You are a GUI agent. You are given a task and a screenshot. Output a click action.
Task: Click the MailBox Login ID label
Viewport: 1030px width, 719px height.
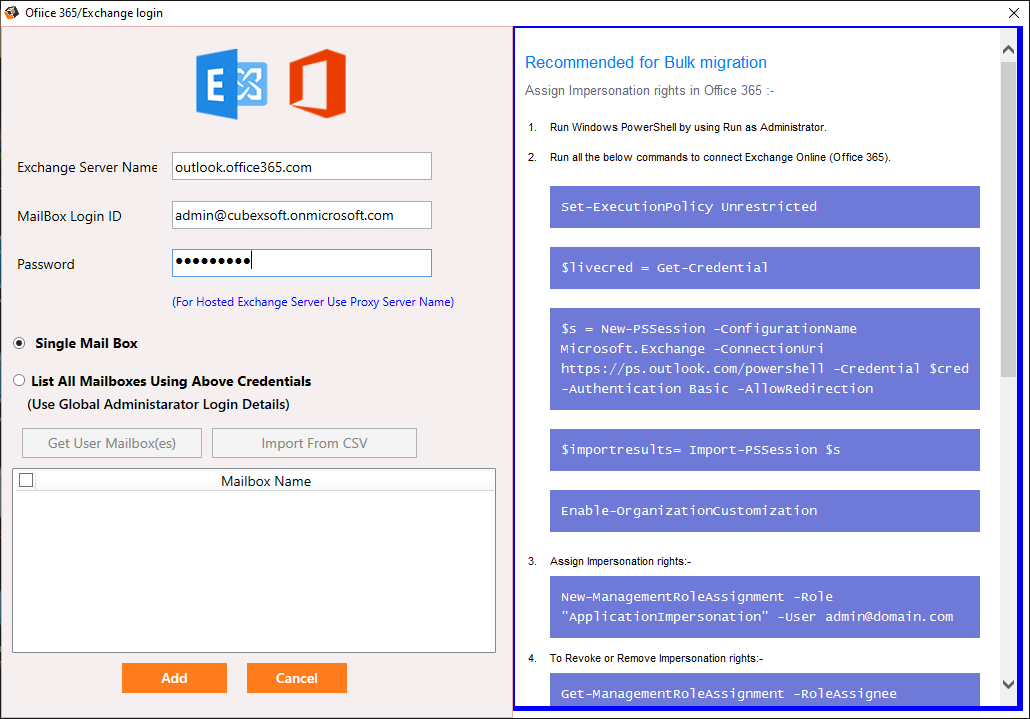[x=69, y=216]
